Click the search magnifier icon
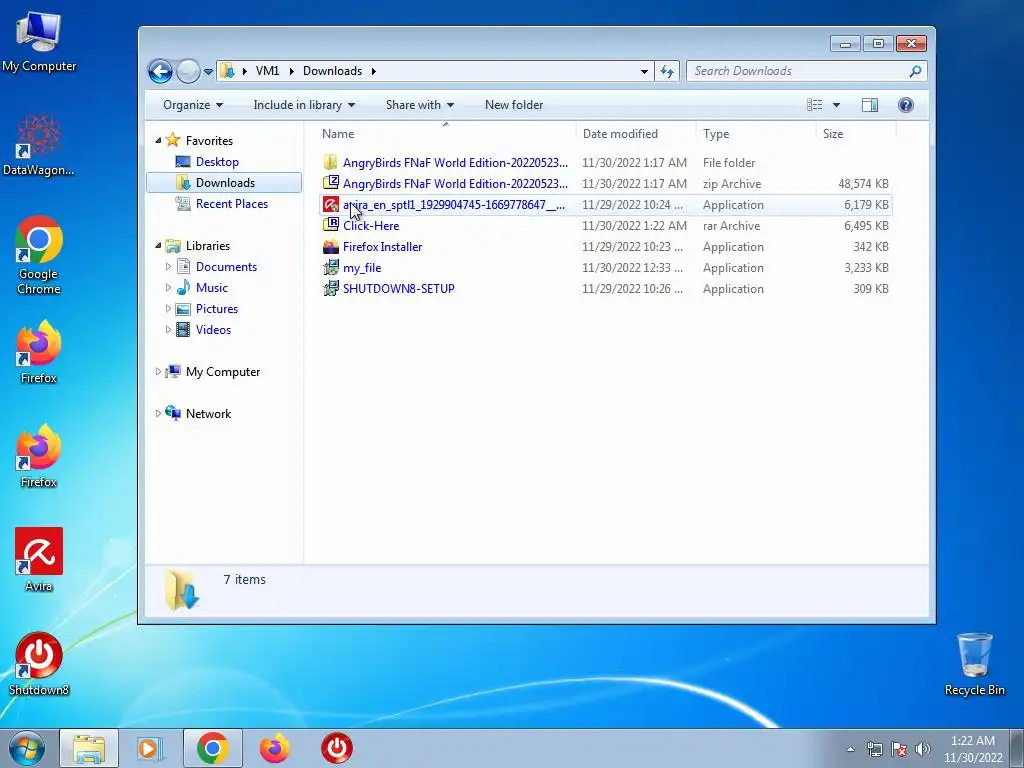This screenshot has height=768, width=1024. 915,71
